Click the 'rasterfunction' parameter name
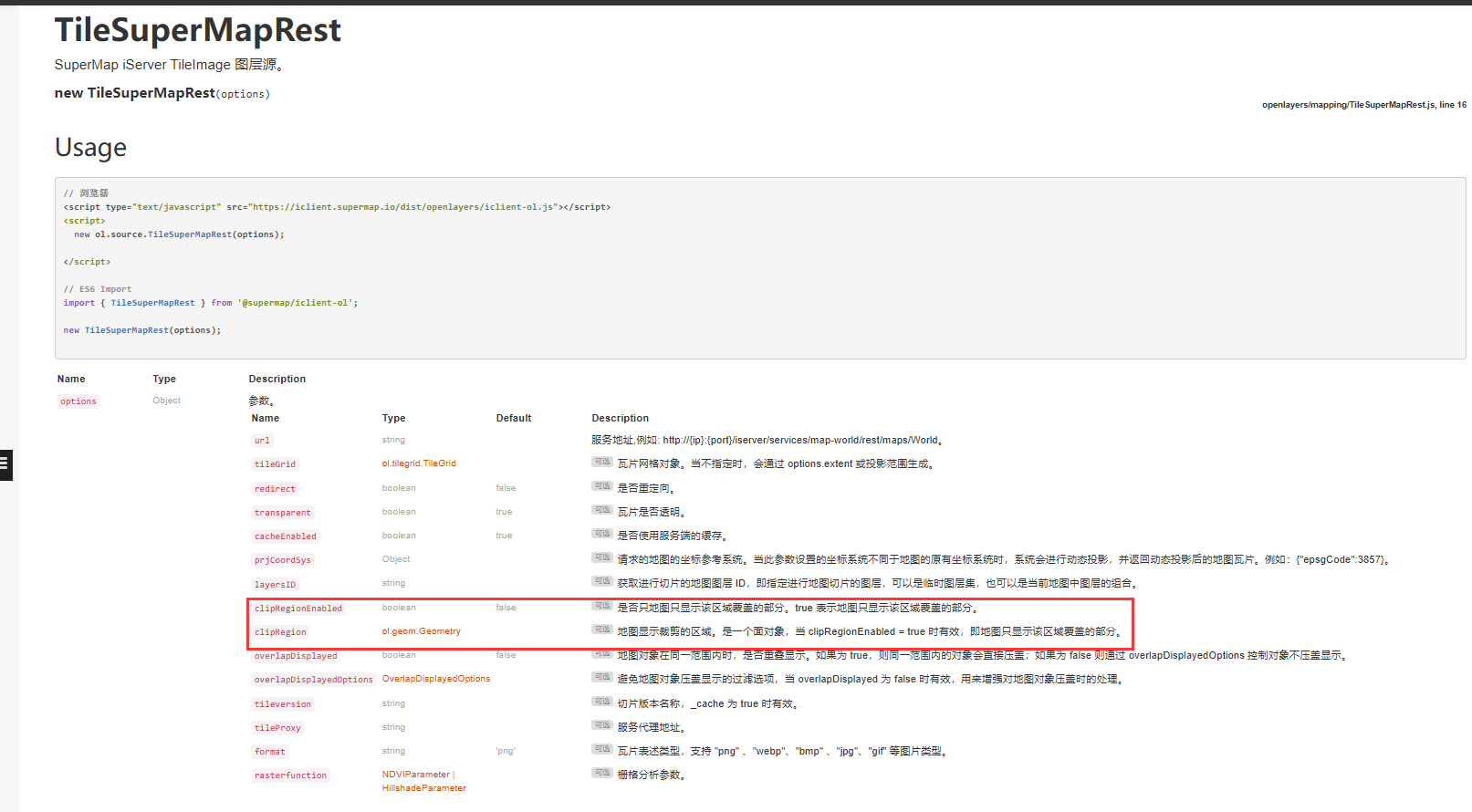This screenshot has width=1472, height=812. (290, 776)
